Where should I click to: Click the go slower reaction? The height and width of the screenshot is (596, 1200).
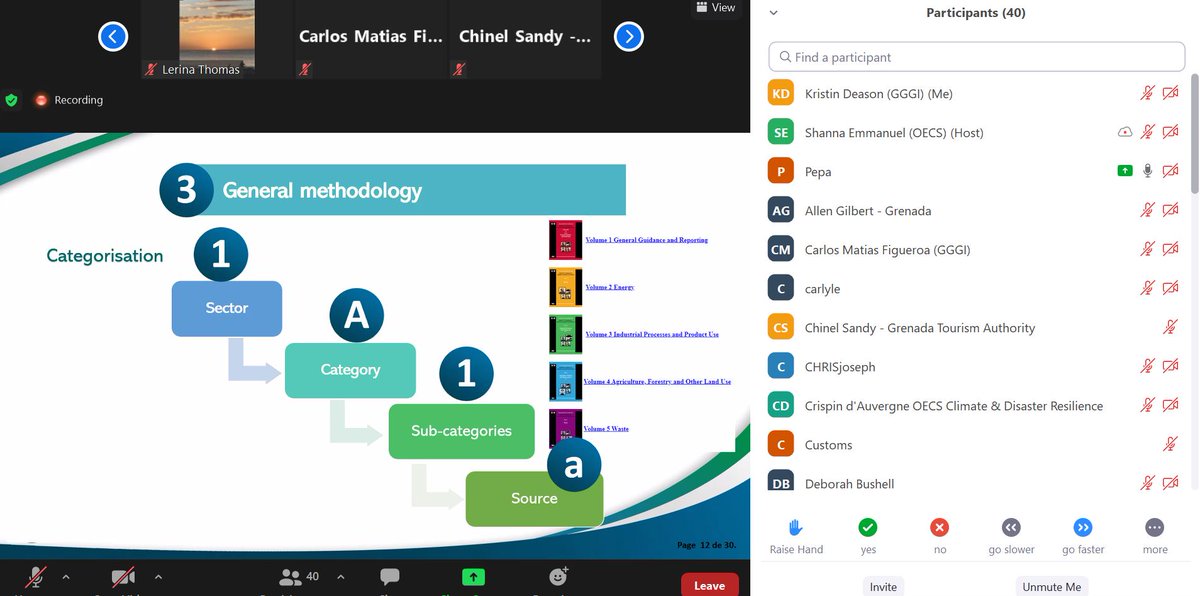(x=1011, y=527)
